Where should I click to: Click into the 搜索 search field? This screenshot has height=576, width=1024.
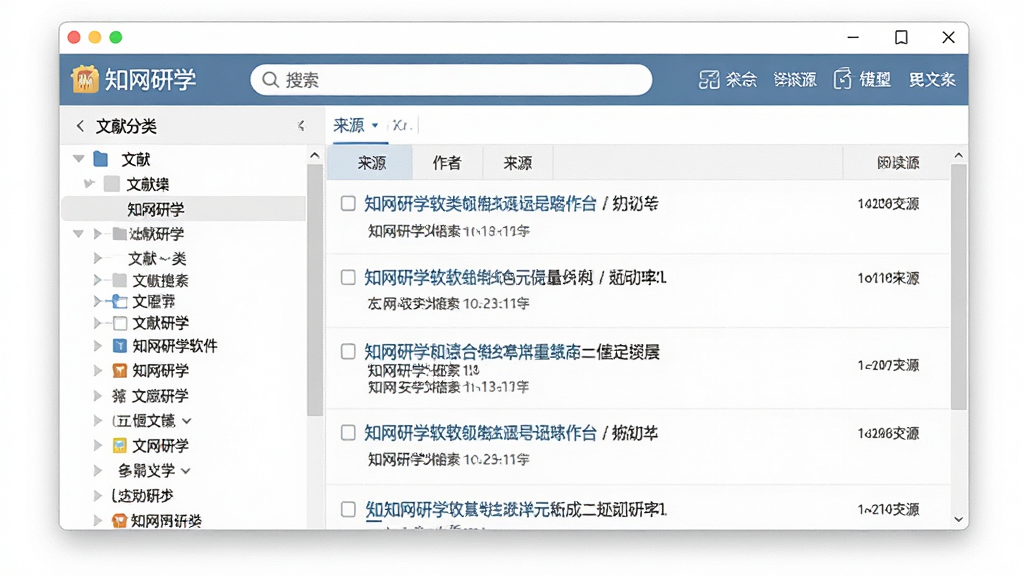click(x=451, y=80)
